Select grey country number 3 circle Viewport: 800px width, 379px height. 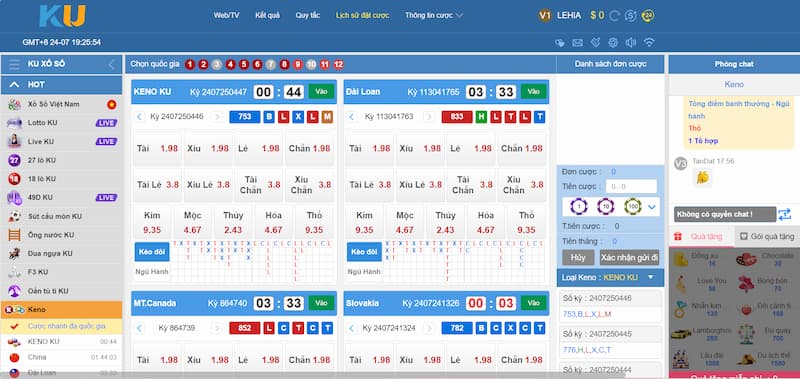pos(217,64)
